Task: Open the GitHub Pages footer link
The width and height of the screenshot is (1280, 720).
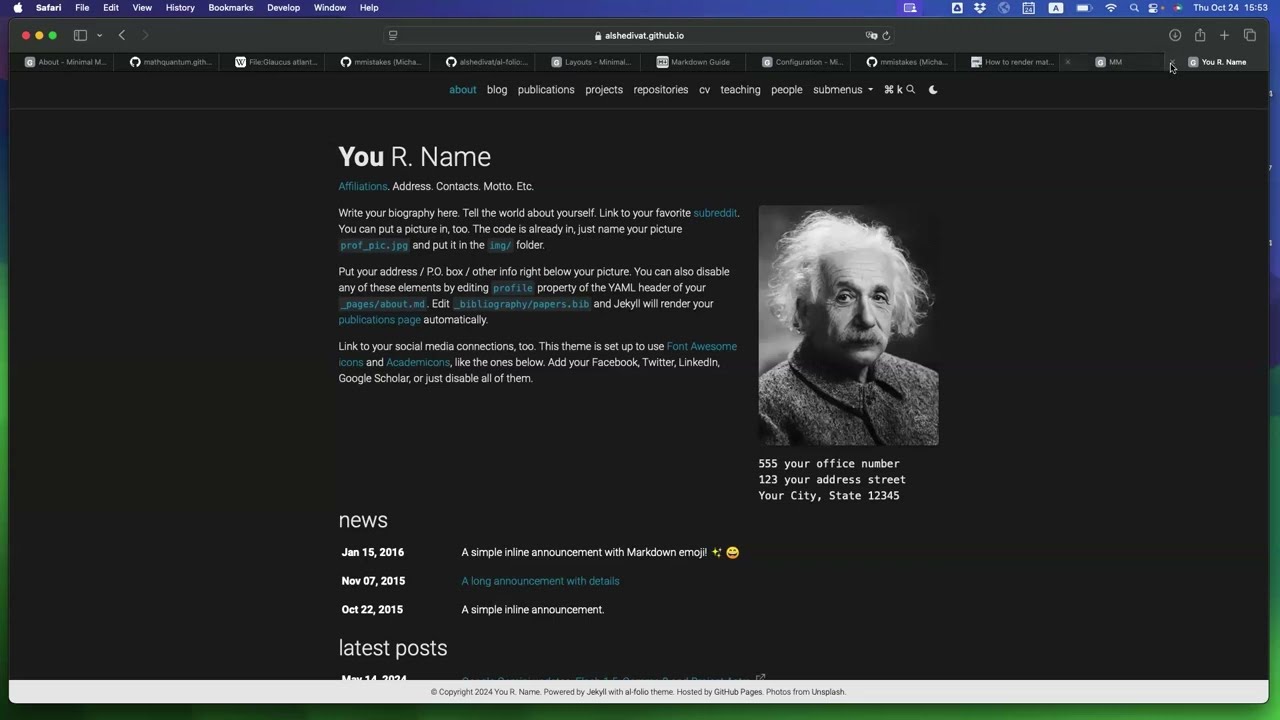Action: (x=738, y=692)
